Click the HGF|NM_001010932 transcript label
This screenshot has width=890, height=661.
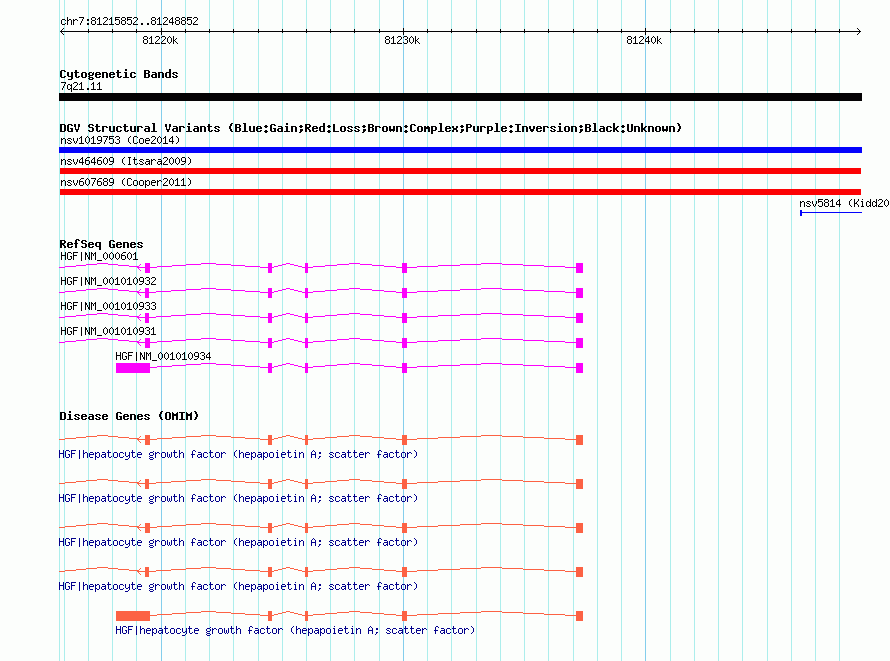click(108, 281)
